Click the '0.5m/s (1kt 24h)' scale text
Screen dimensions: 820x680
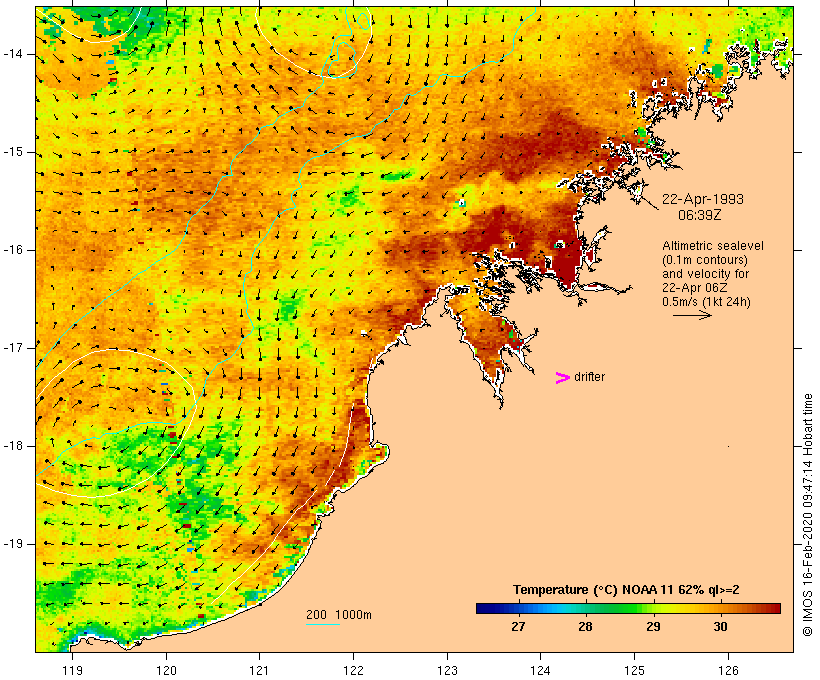pos(706,302)
